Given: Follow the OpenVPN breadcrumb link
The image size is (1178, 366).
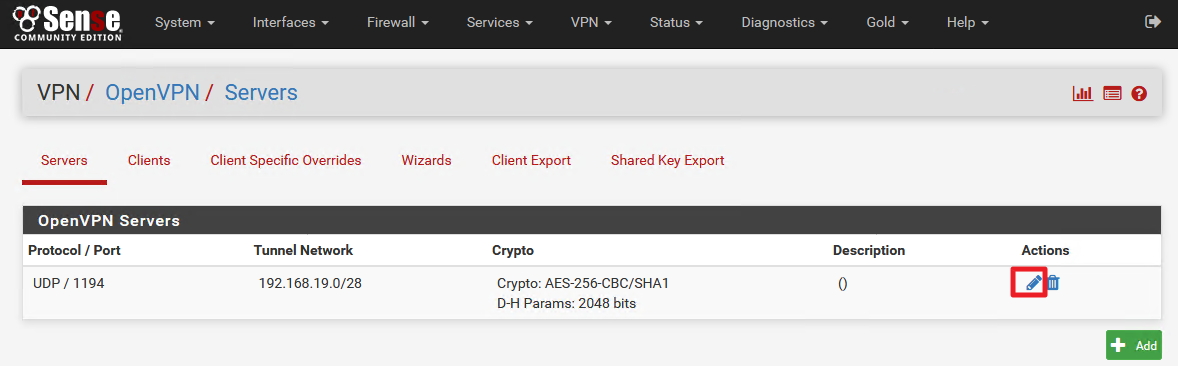Looking at the screenshot, I should (x=153, y=92).
